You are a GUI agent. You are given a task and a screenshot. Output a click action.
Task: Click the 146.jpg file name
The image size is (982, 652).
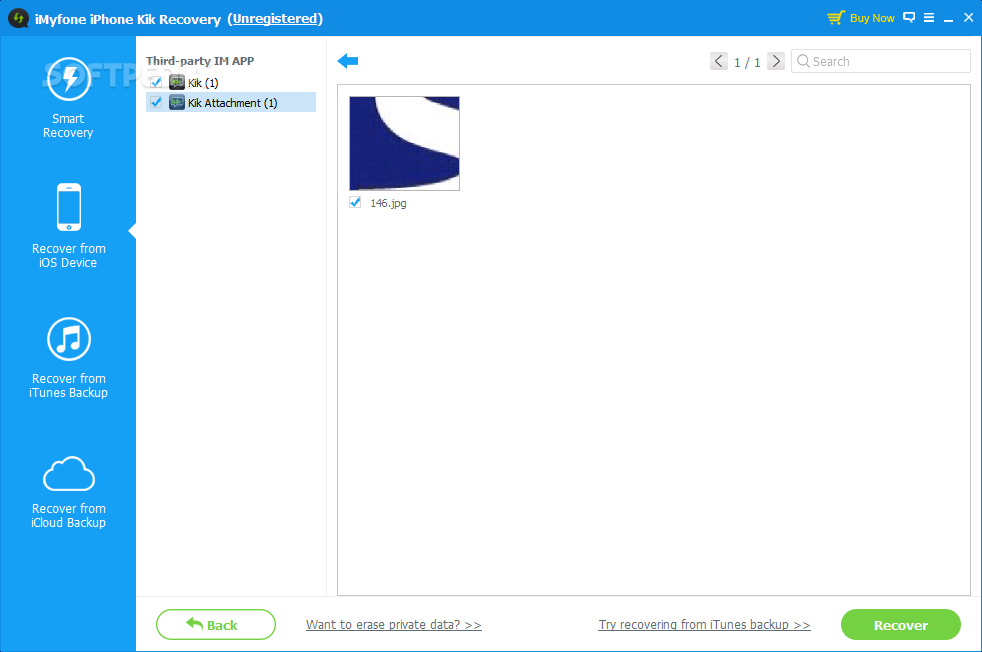(388, 203)
